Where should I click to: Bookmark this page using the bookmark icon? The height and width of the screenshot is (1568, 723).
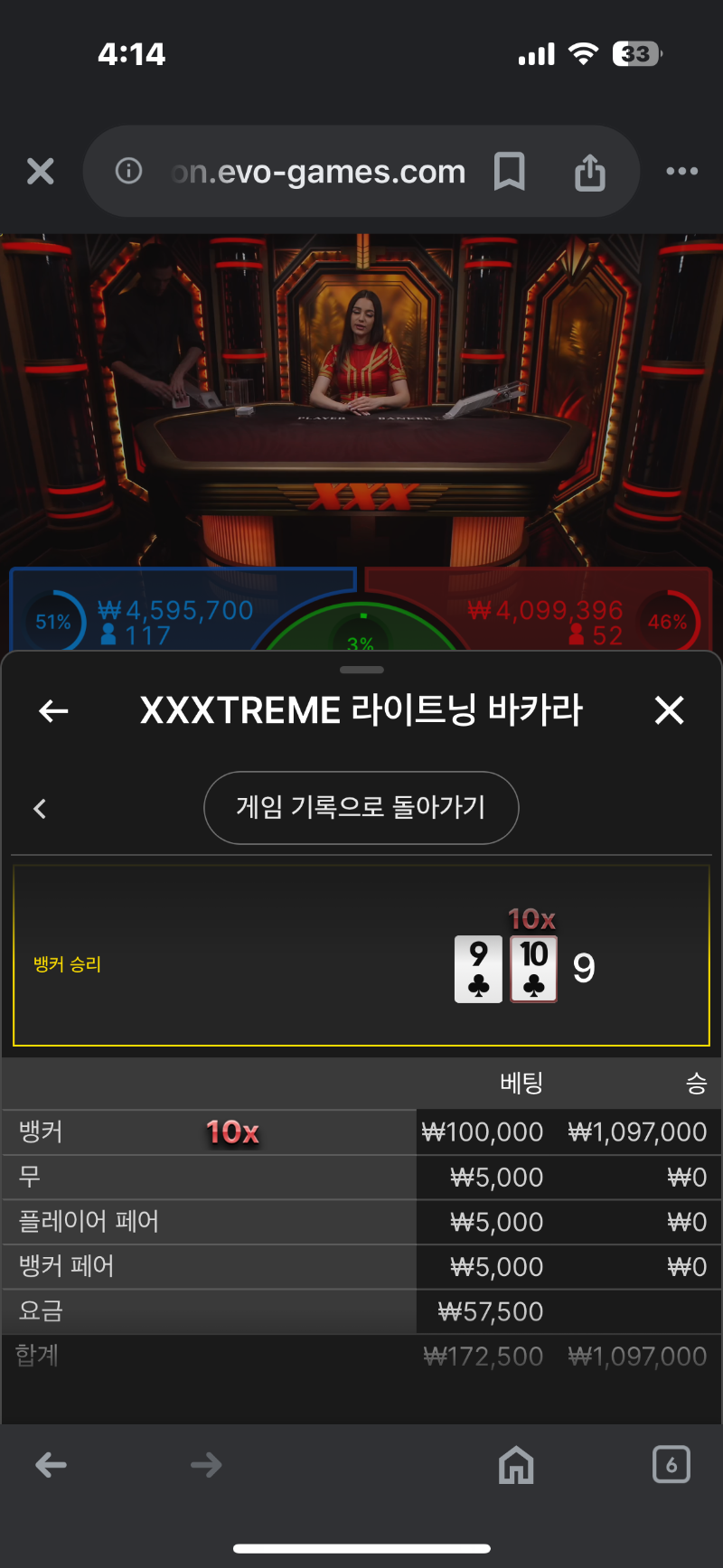(510, 171)
